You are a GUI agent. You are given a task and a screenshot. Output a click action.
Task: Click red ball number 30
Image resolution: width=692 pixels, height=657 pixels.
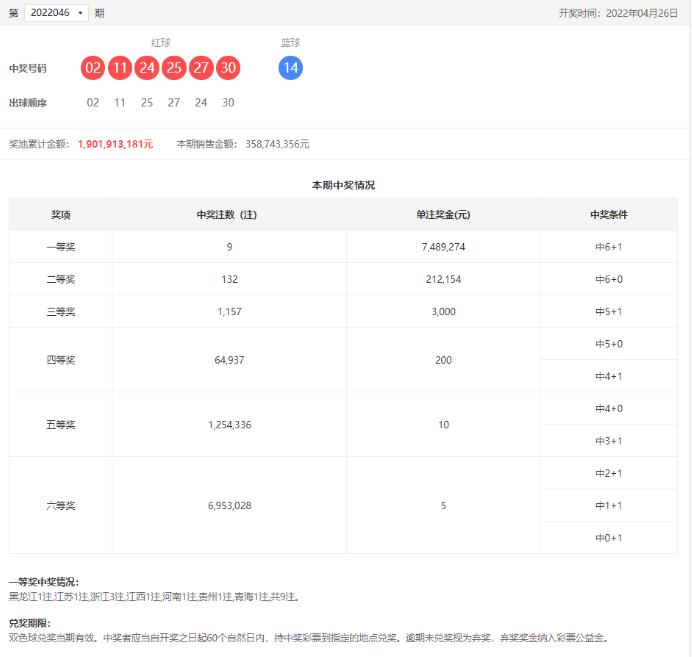click(228, 68)
